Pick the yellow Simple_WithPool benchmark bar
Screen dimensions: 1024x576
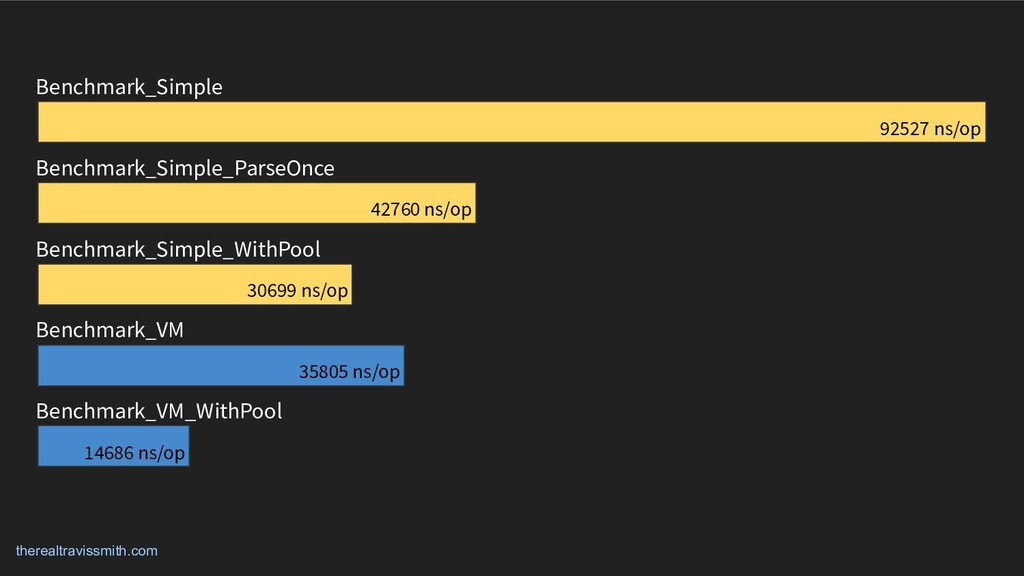(x=140, y=284)
